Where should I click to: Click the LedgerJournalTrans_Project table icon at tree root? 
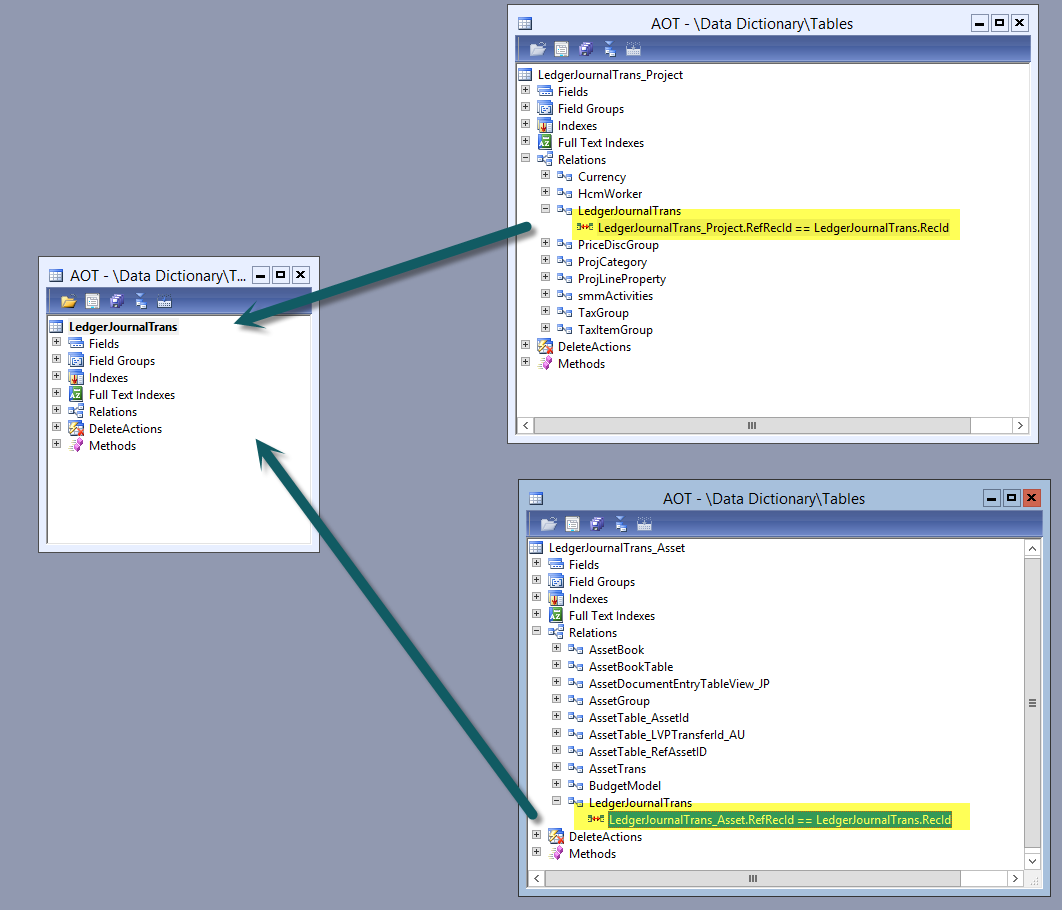tap(526, 75)
